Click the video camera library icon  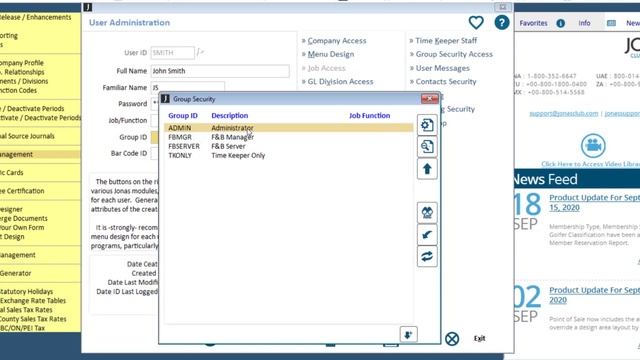tap(593, 145)
